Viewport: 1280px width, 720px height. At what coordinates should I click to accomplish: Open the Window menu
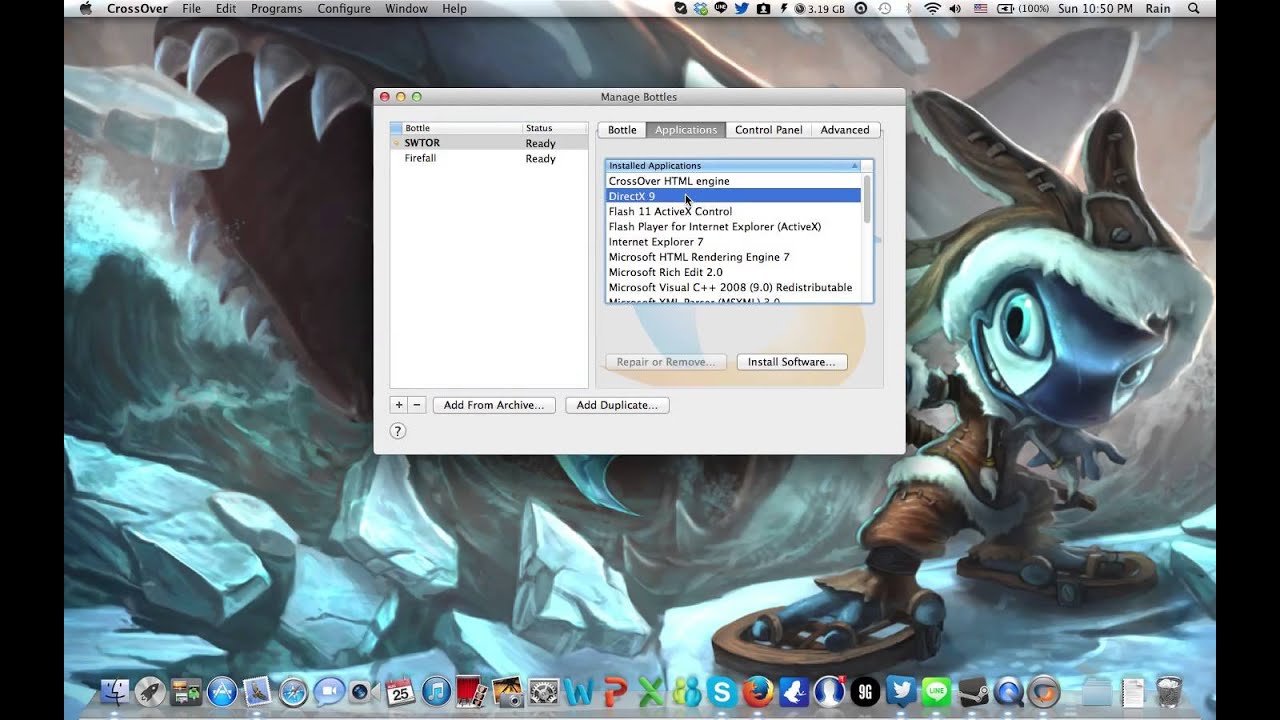[406, 8]
